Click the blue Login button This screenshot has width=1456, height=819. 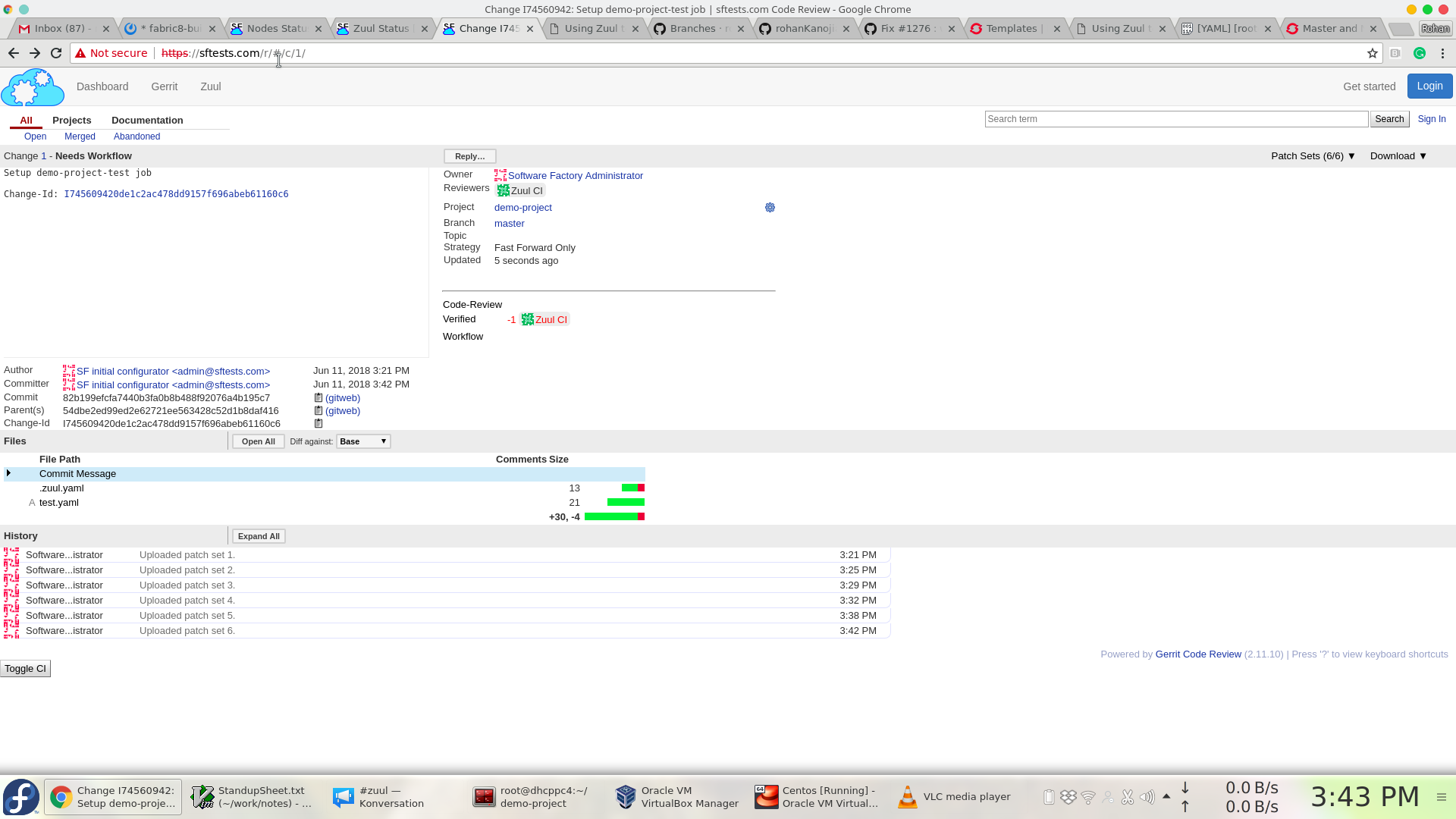pos(1429,86)
